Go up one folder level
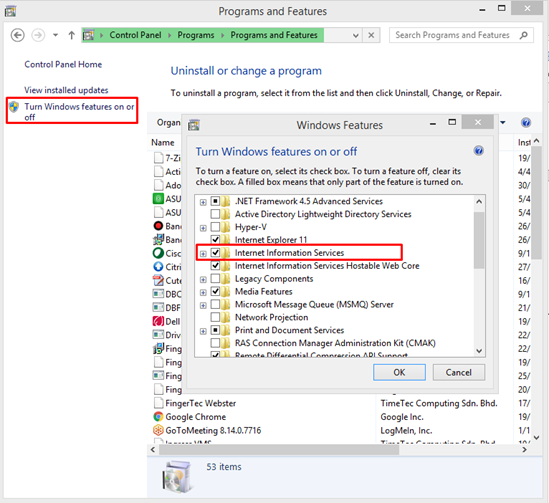Image resolution: width=549 pixels, height=503 pixels. click(x=71, y=35)
